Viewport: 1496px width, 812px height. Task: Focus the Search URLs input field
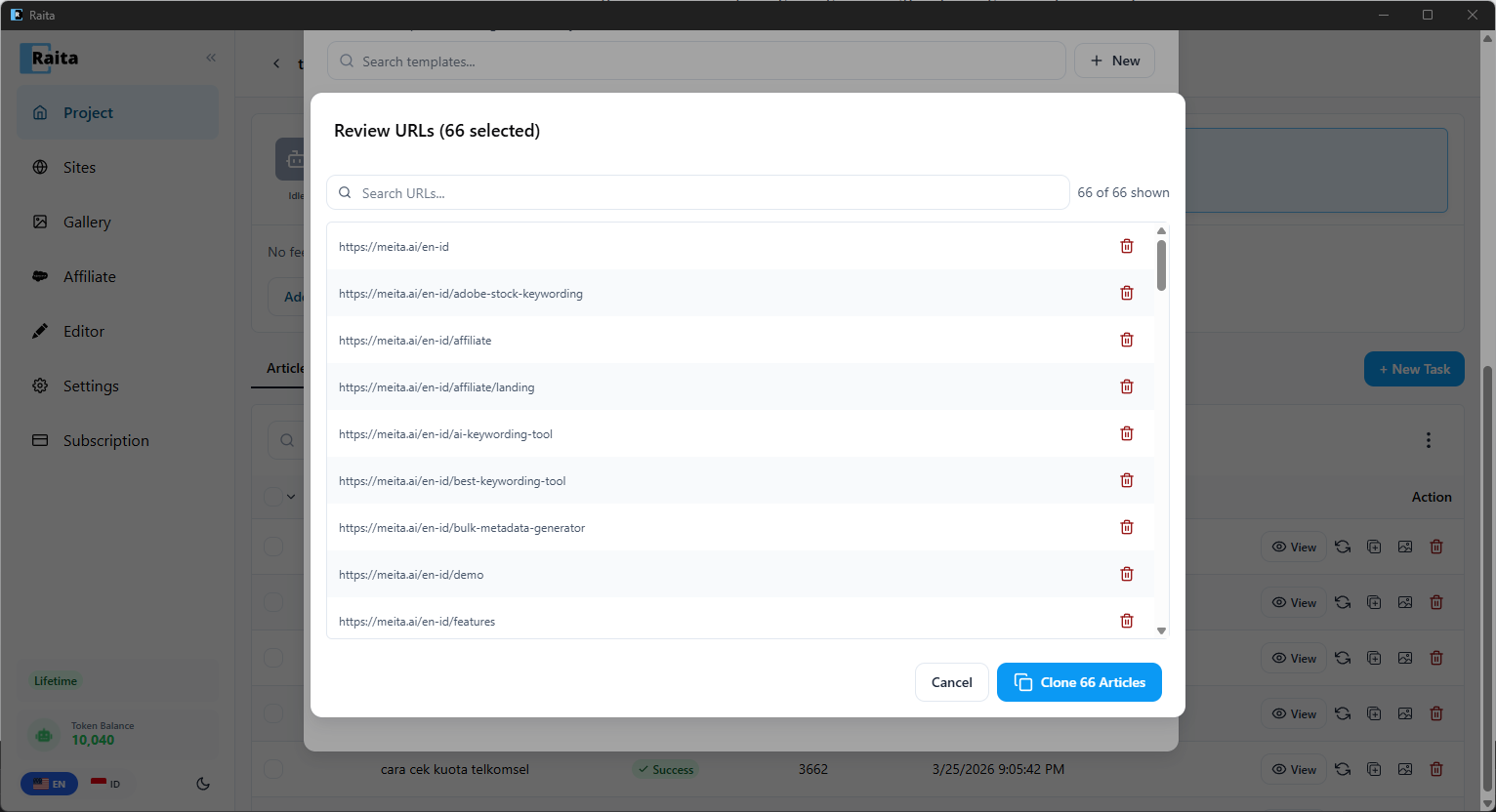[698, 192]
